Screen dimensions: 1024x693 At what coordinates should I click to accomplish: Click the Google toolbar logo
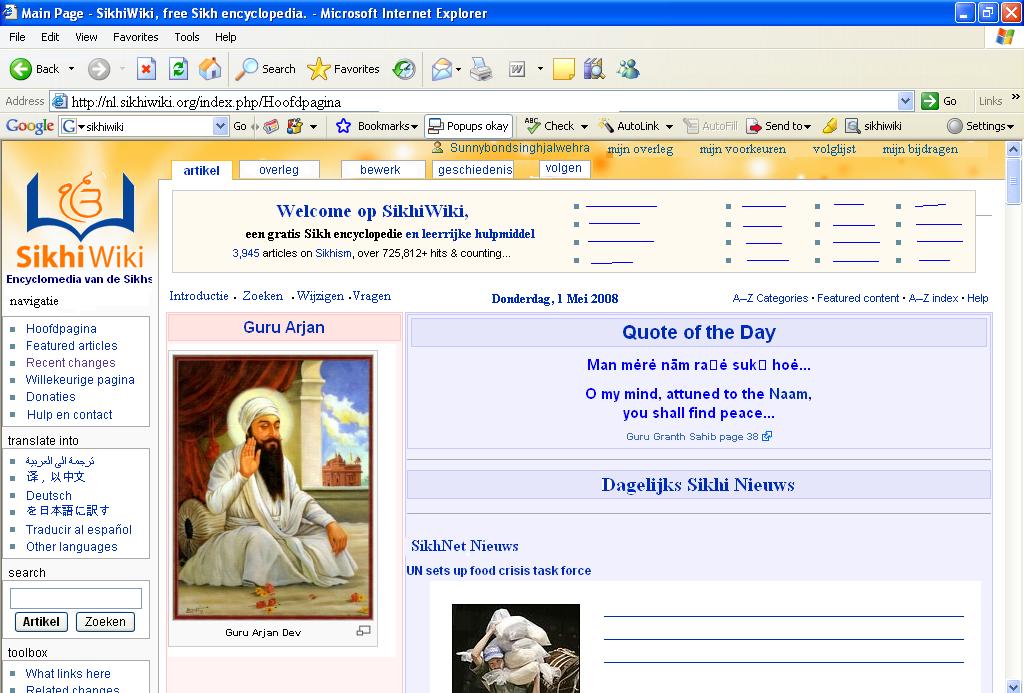pyautogui.click(x=30, y=126)
